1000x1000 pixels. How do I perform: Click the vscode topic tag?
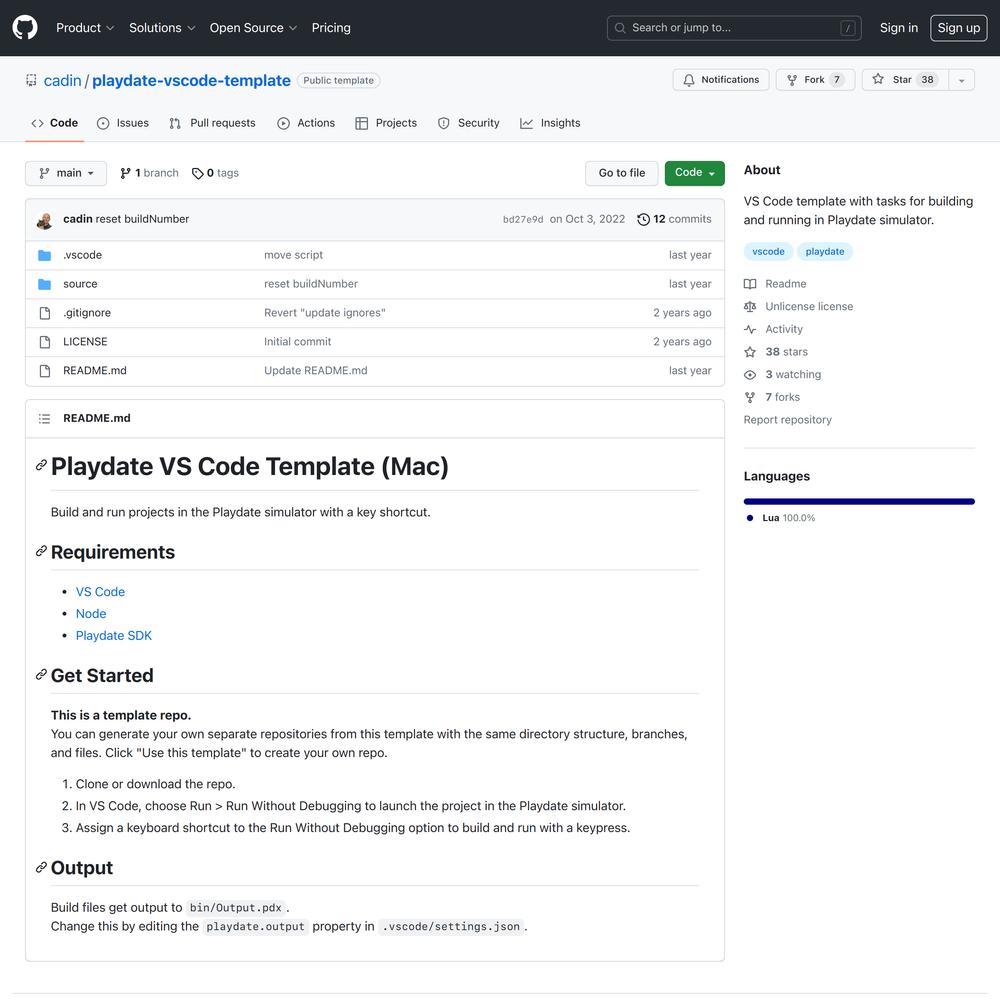pos(768,252)
